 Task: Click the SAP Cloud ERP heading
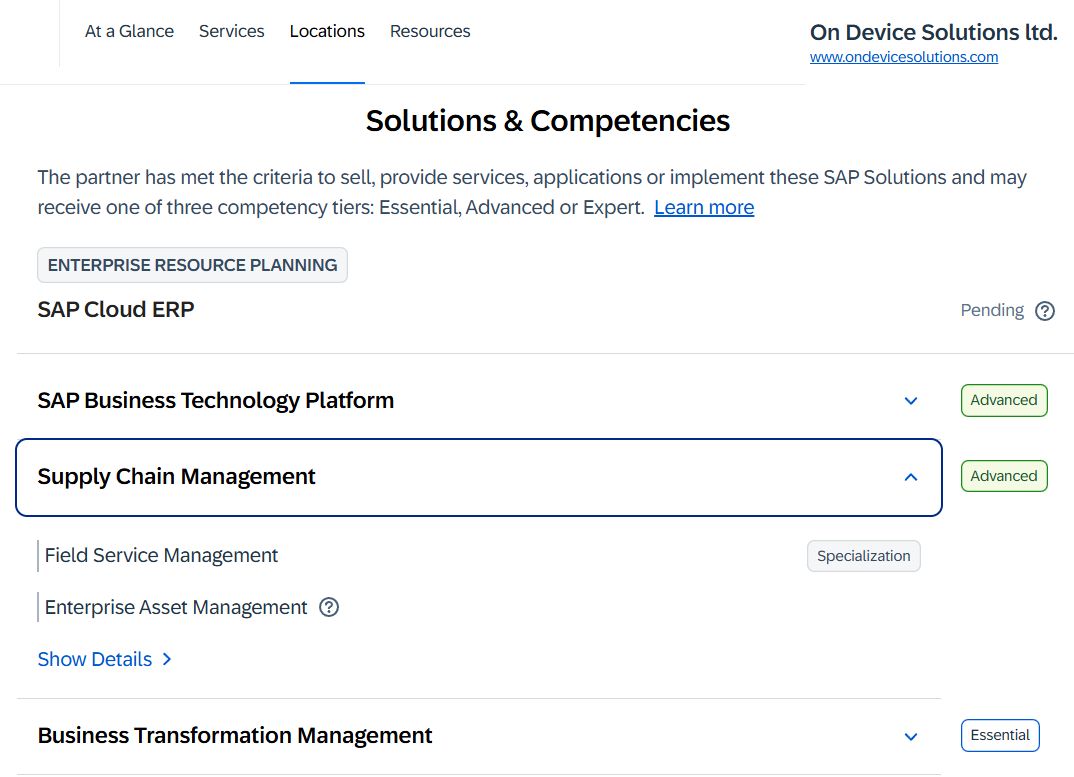point(115,310)
